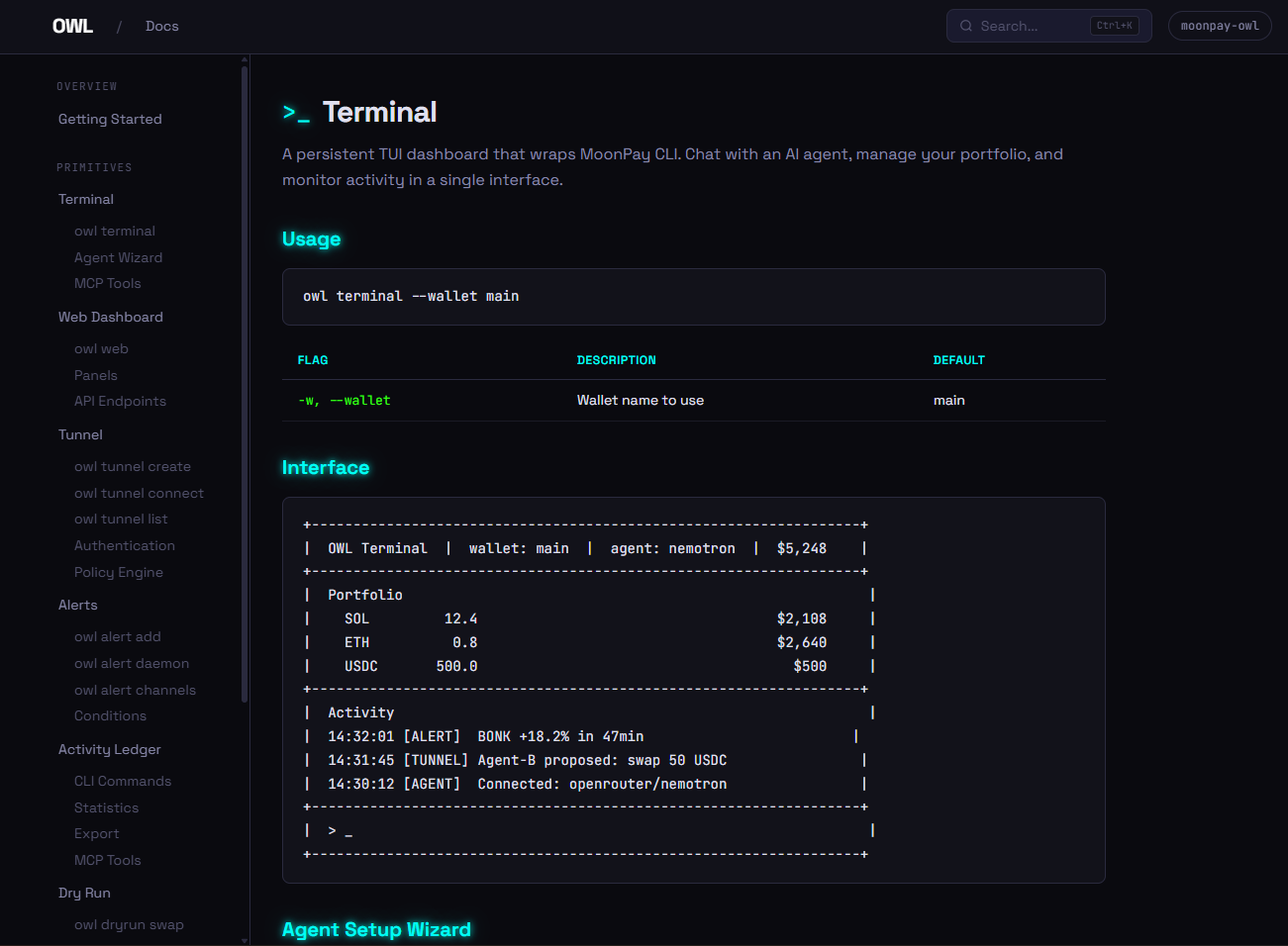
Task: Open owl tunnel connect entry
Action: [x=139, y=493]
